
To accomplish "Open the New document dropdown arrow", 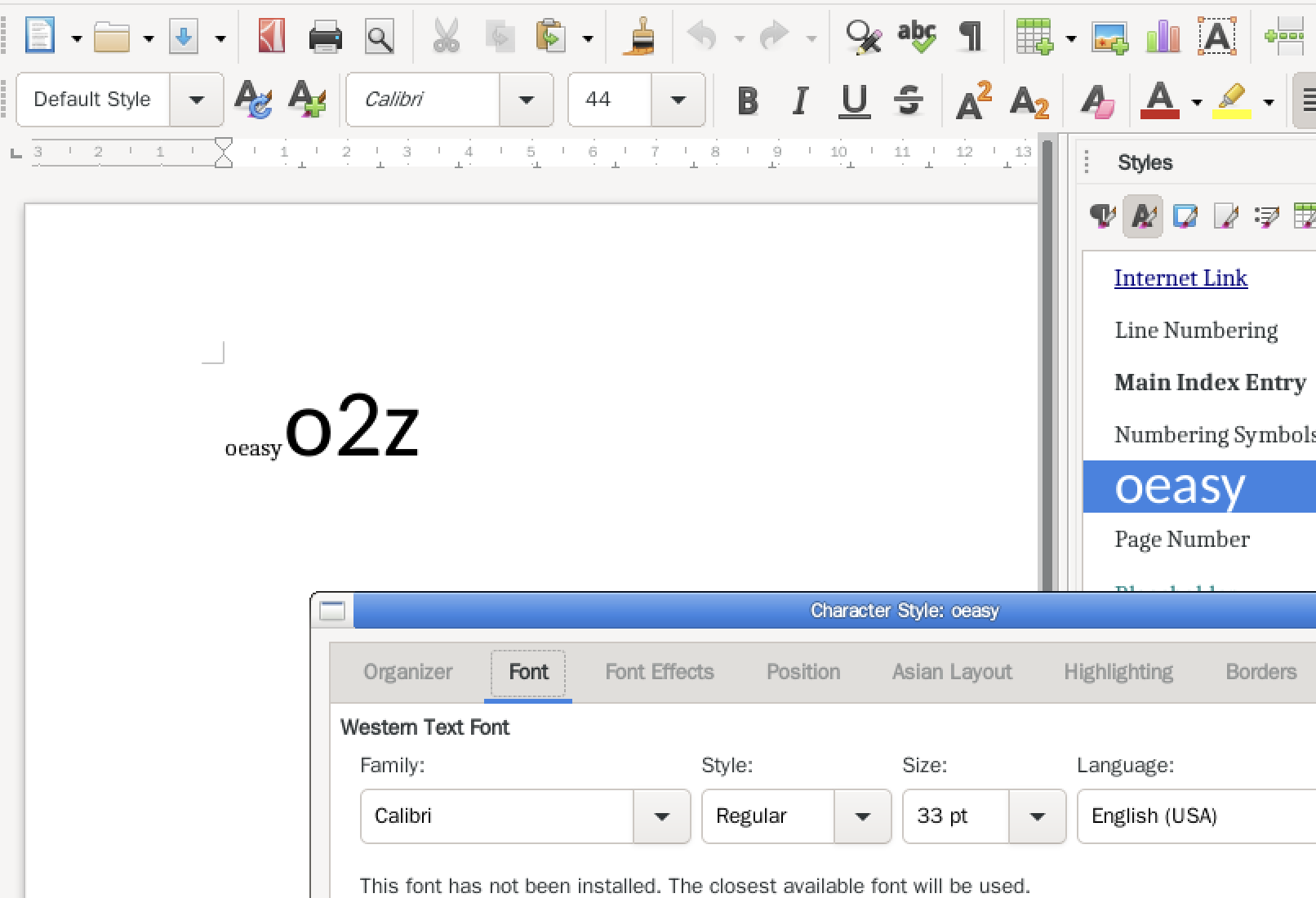I will click(x=77, y=38).
